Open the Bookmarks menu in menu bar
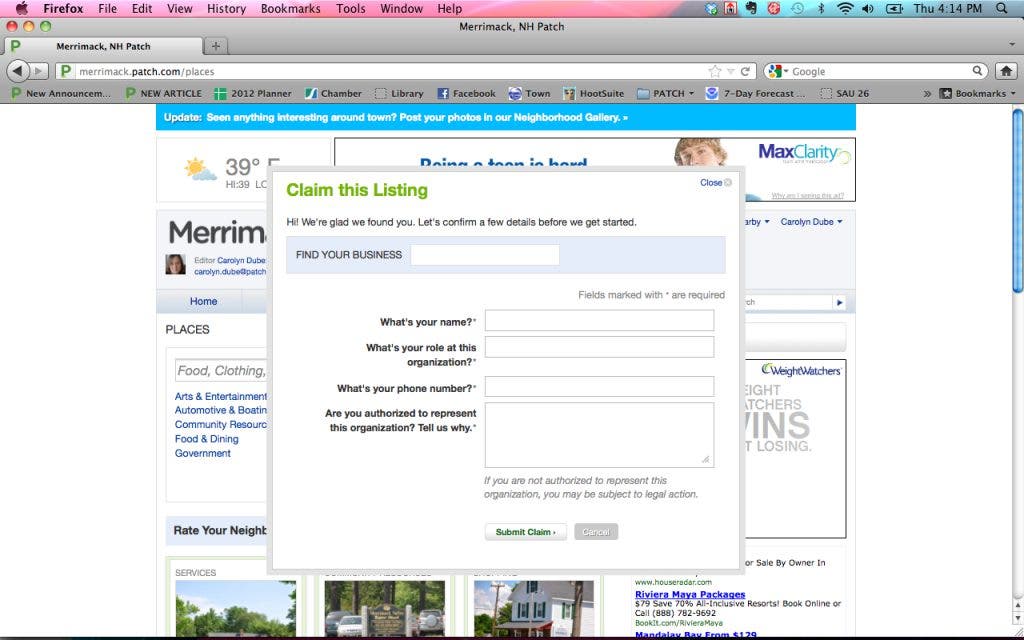This screenshot has height=640, width=1024. coord(290,9)
